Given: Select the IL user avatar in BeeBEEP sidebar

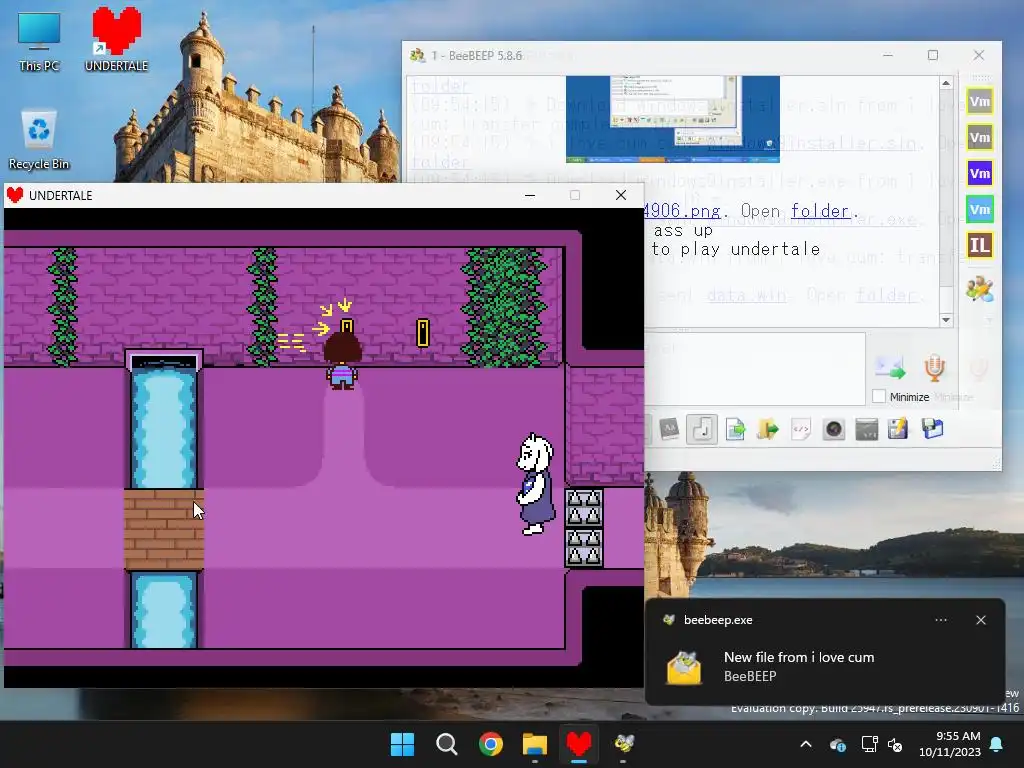Looking at the screenshot, I should [x=980, y=246].
